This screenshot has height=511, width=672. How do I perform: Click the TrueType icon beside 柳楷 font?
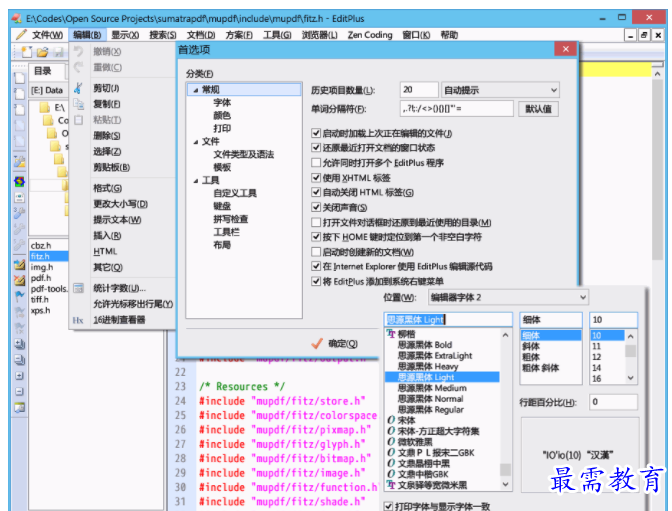click(391, 334)
